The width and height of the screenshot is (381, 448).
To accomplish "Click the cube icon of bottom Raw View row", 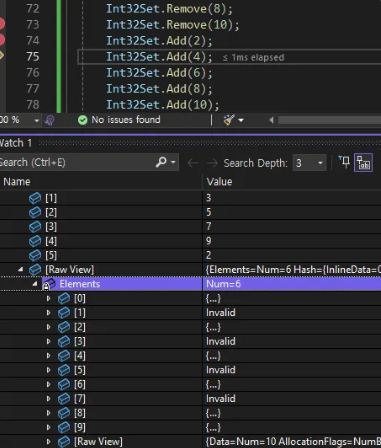I will (x=64, y=442).
